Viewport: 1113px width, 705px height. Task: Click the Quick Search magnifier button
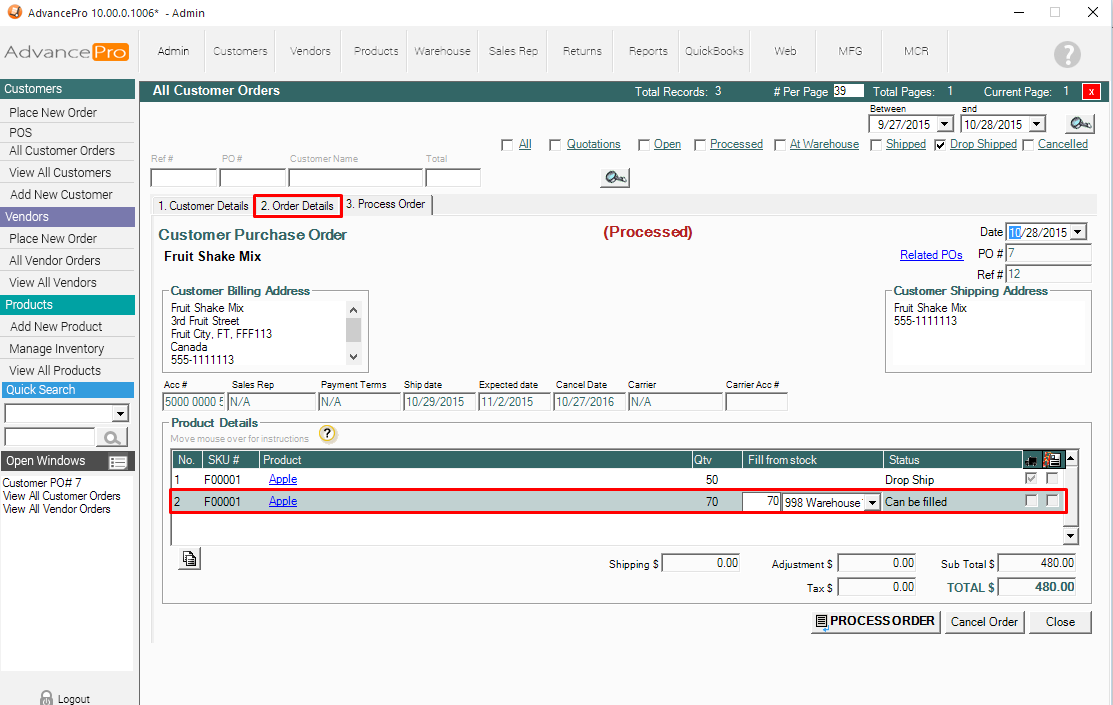[x=111, y=437]
